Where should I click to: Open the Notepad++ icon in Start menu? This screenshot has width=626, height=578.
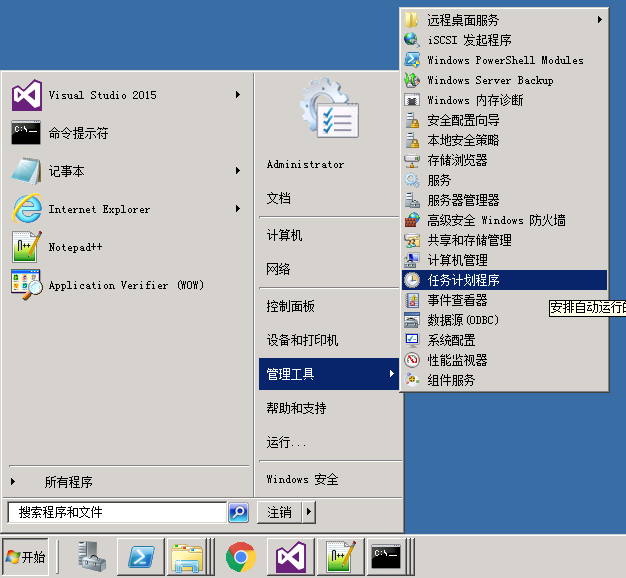click(x=27, y=247)
